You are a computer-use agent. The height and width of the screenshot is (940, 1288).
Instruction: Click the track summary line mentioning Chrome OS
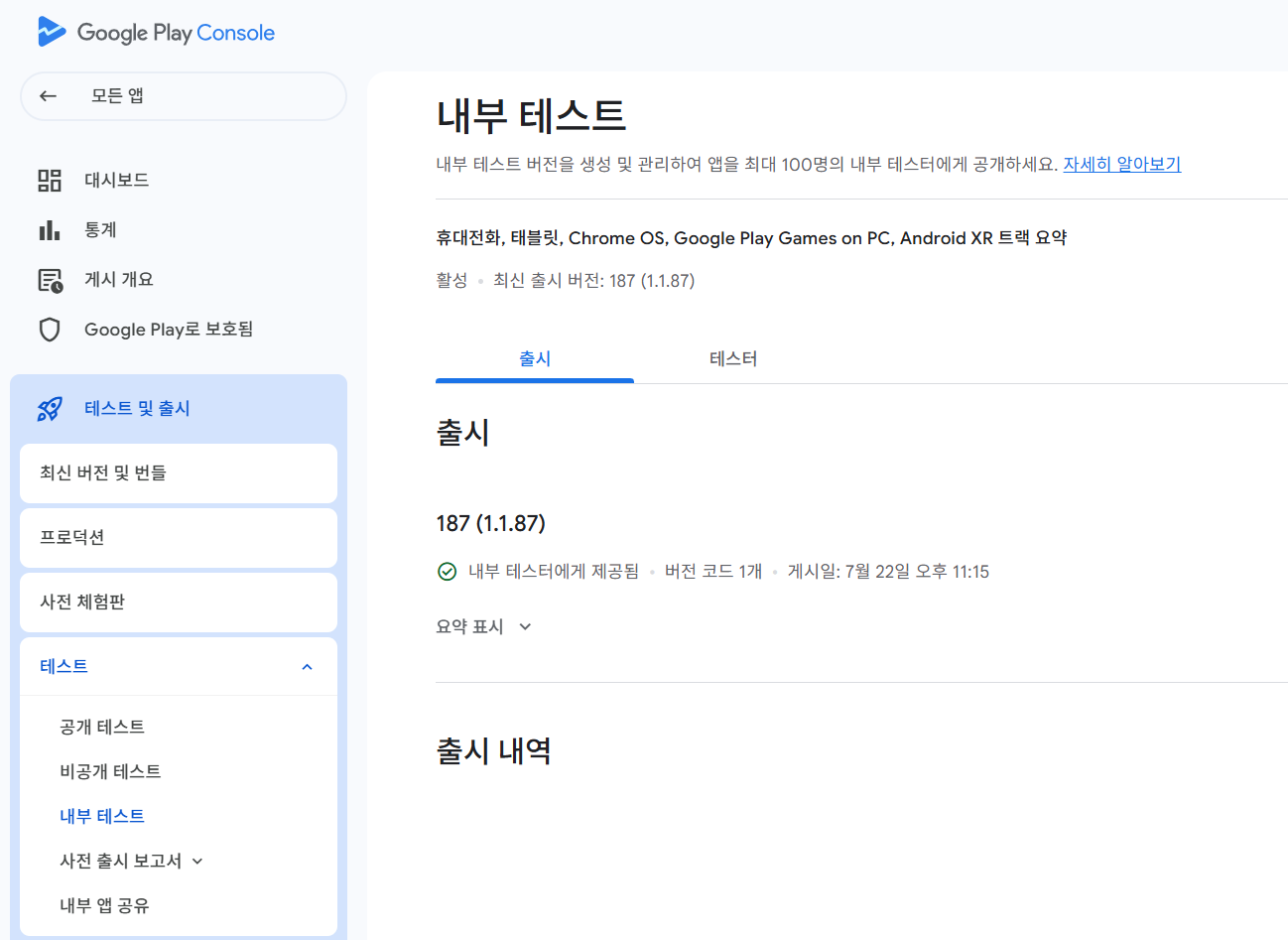[751, 238]
